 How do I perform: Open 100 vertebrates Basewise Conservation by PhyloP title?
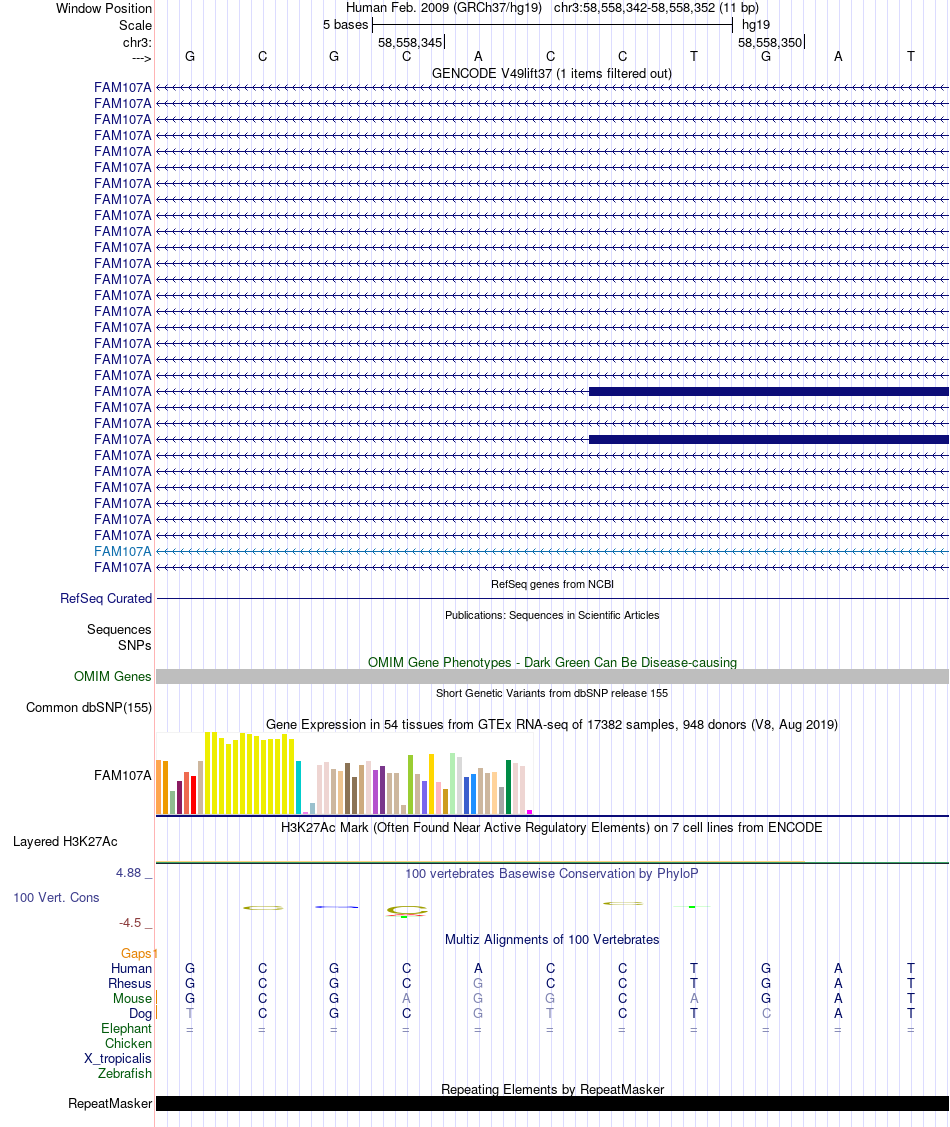[552, 873]
